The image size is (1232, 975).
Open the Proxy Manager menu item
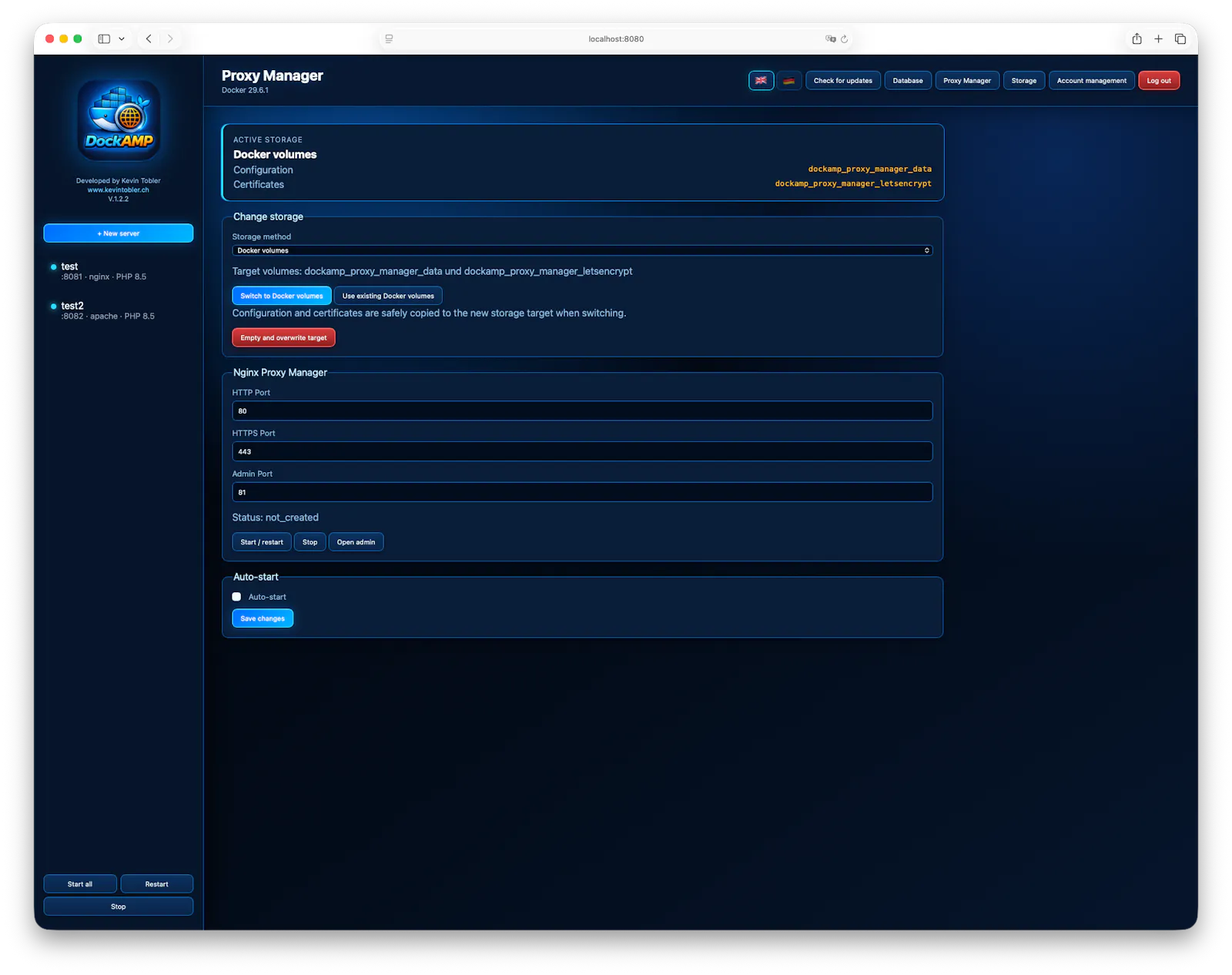(x=967, y=80)
